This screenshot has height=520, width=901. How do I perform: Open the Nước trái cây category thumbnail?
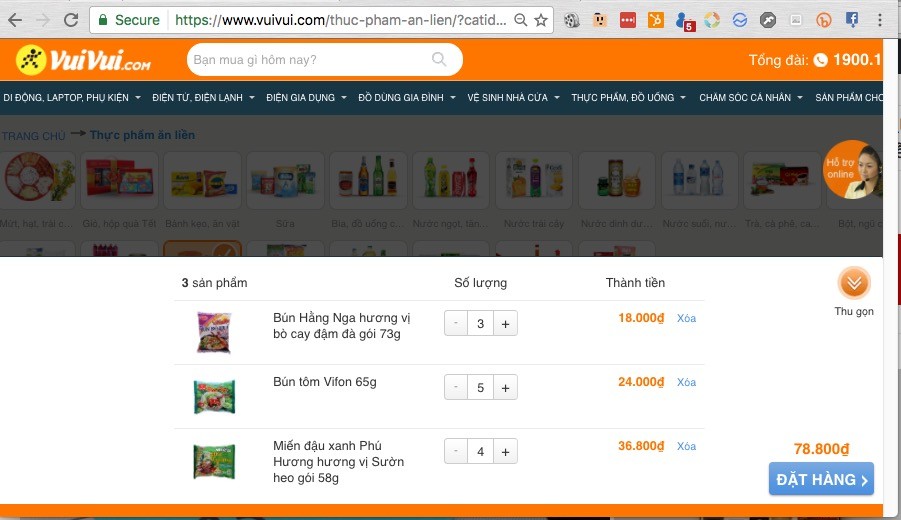click(x=534, y=180)
